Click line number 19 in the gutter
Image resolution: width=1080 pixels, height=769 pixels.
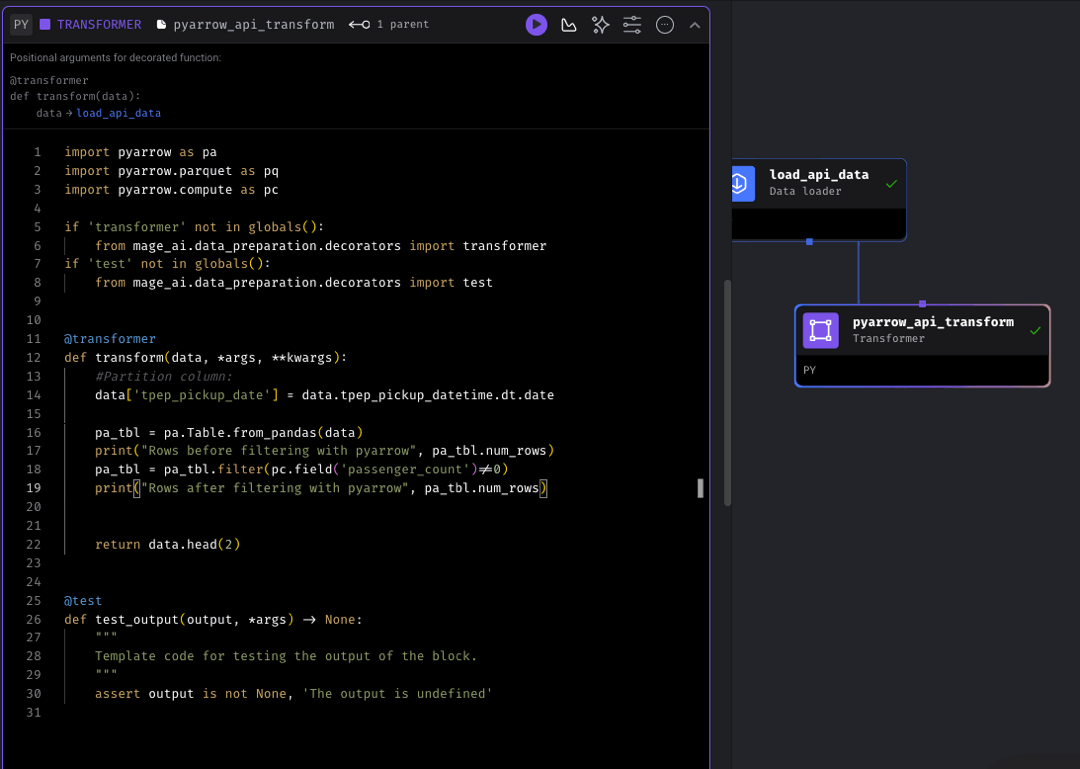click(34, 488)
